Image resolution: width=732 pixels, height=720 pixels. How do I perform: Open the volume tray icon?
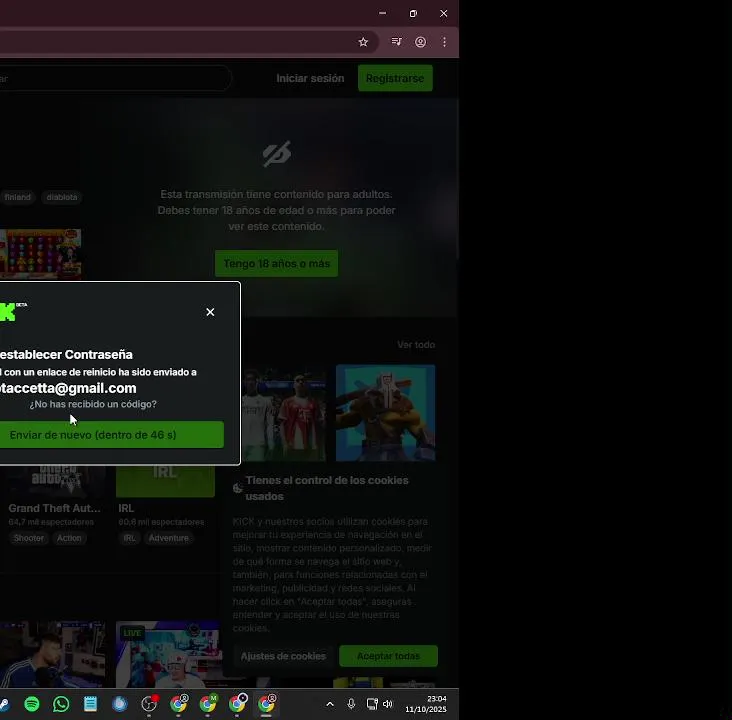(388, 704)
